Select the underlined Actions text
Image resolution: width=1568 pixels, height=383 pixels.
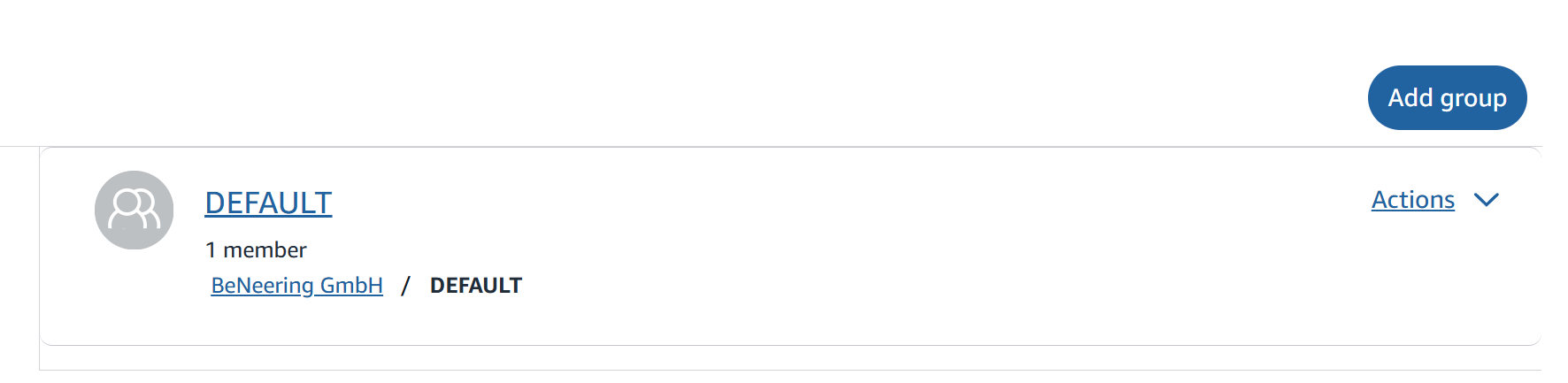(1412, 200)
